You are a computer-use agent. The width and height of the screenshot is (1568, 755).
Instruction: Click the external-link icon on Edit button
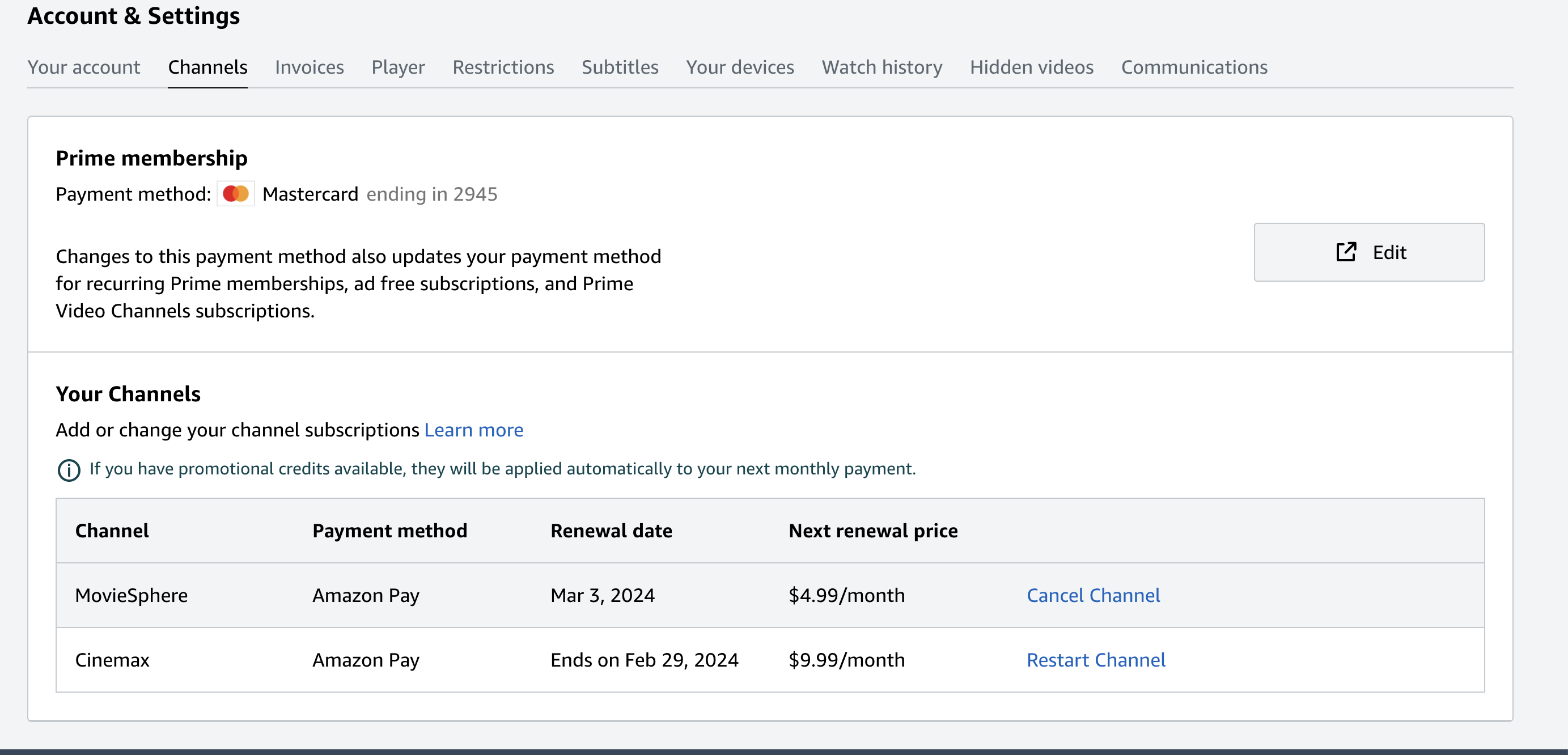[1346, 252]
